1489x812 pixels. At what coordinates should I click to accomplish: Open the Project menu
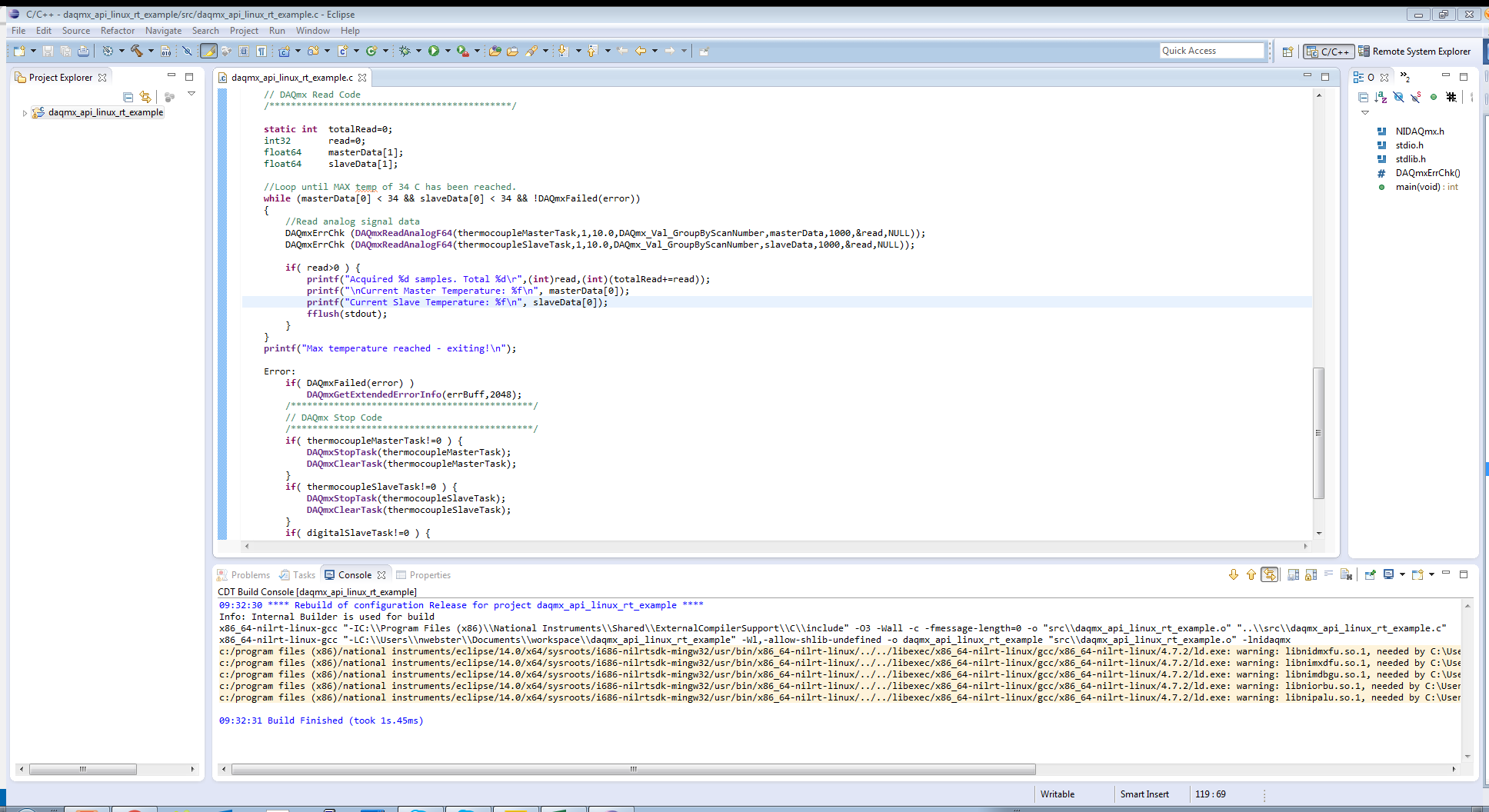pos(244,31)
